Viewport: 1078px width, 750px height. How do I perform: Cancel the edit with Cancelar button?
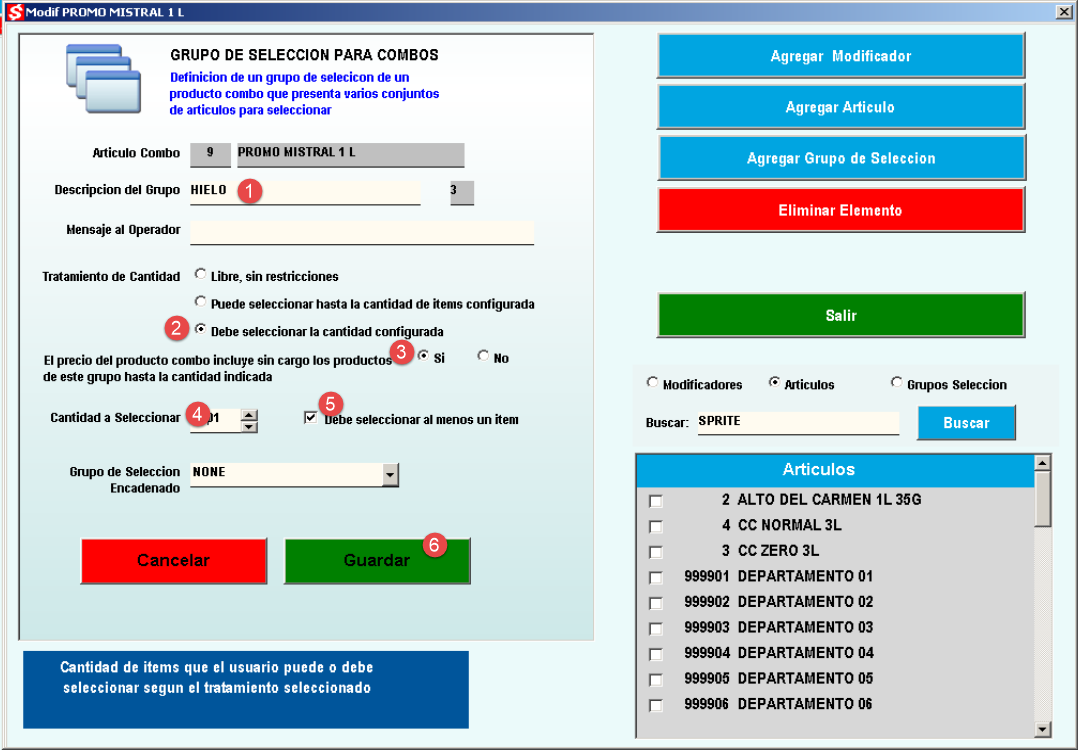pos(173,560)
